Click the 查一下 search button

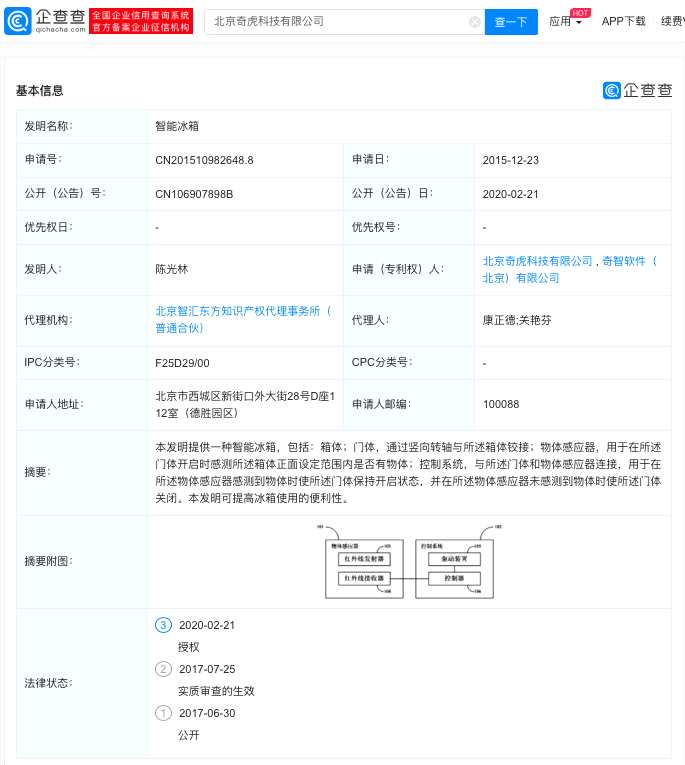pyautogui.click(x=511, y=22)
